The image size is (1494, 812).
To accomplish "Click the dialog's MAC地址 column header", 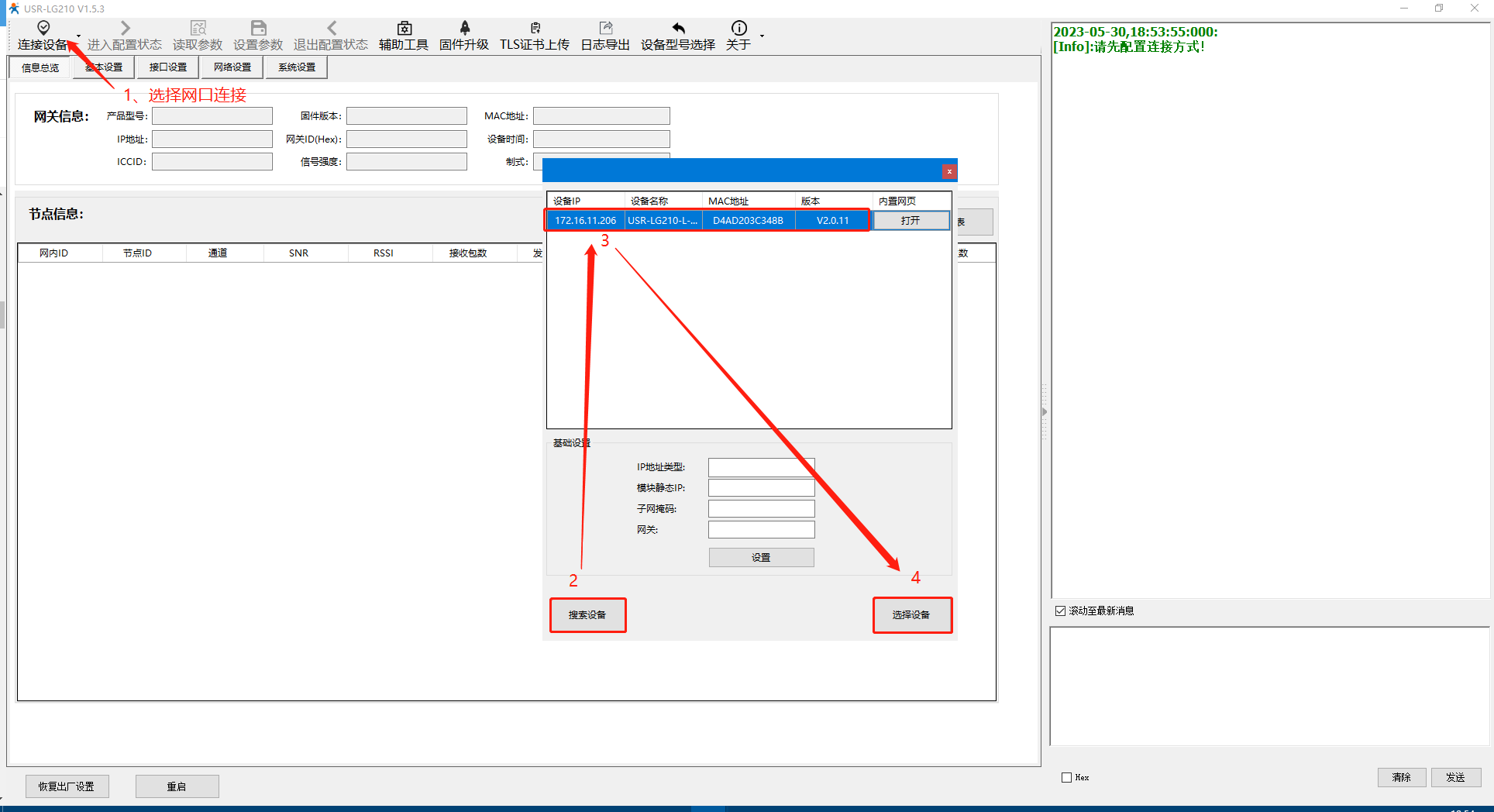I will click(x=749, y=201).
